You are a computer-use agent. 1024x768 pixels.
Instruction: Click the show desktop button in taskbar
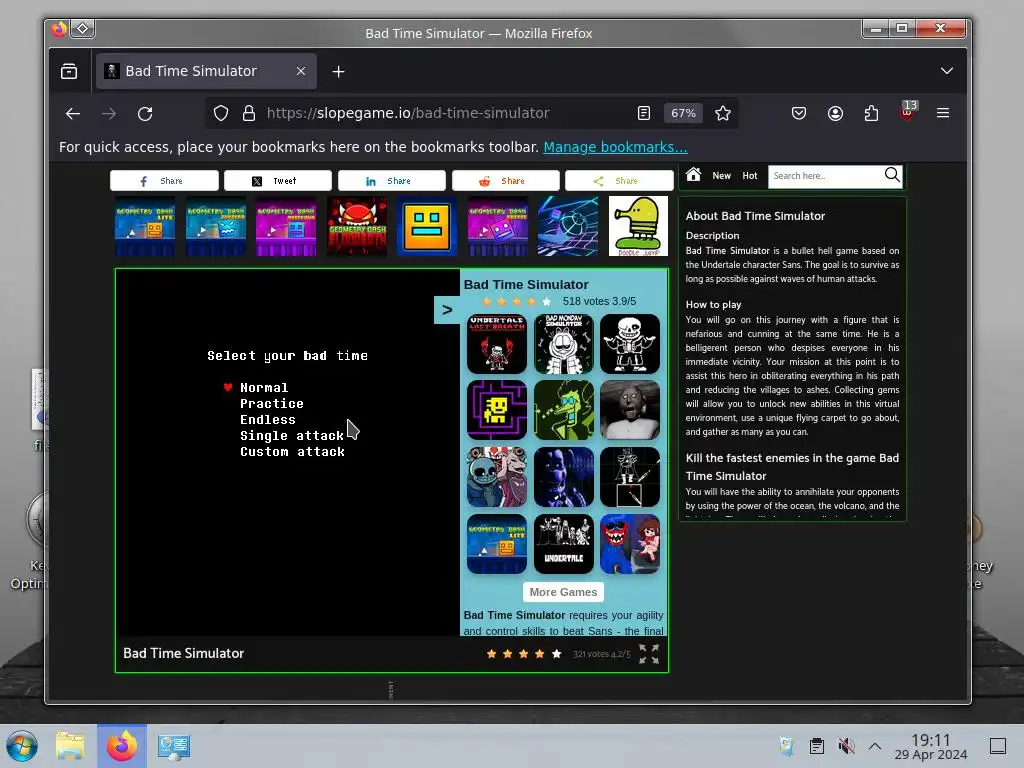pos(998,746)
